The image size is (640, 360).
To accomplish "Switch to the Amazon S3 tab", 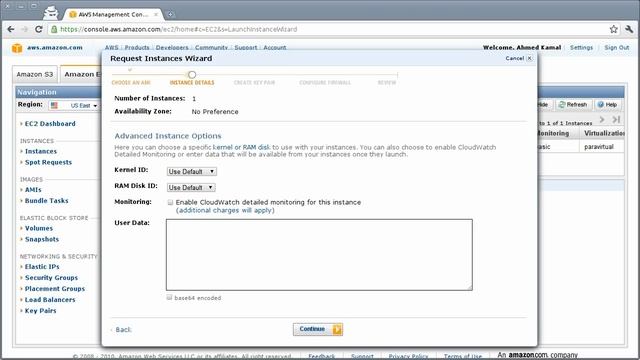I will click(x=35, y=74).
